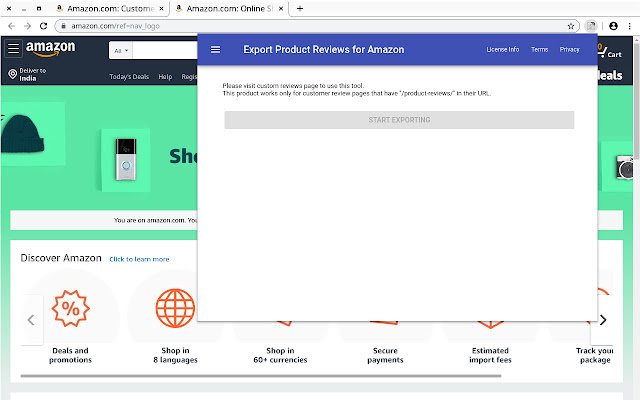Screen dimensions: 640x400
Task: Switch to the Amazon.com: Customer tab
Action: click(111, 9)
